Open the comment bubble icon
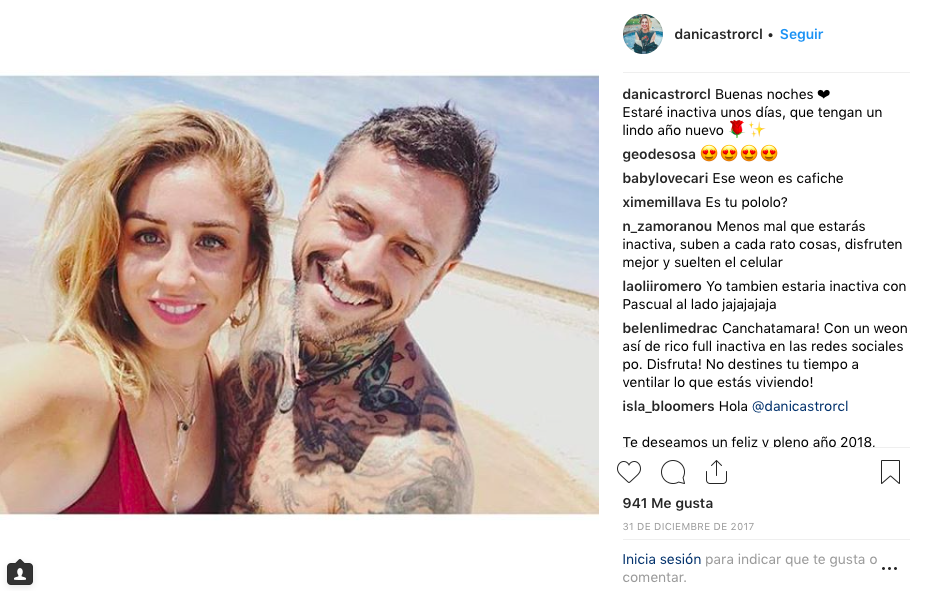Image resolution: width=932 pixels, height=591 pixels. [673, 472]
